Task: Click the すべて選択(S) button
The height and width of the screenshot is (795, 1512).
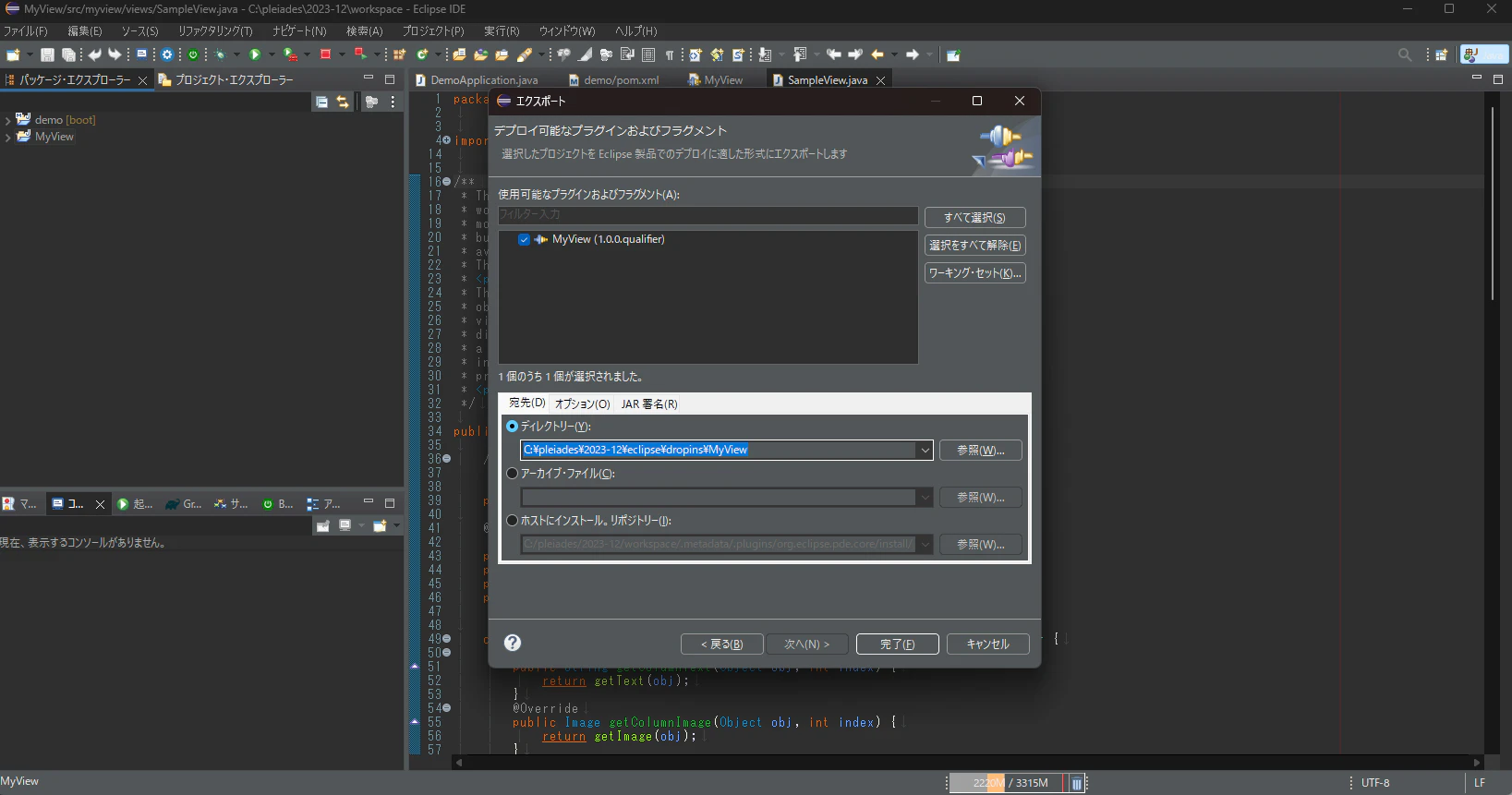Action: click(974, 218)
